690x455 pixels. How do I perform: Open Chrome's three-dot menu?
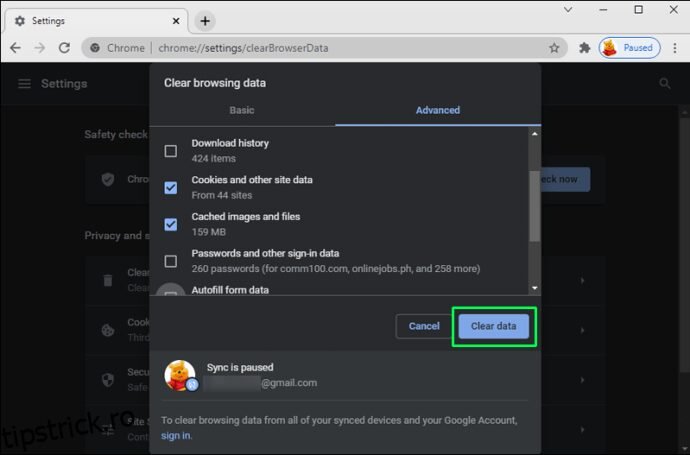[x=674, y=47]
